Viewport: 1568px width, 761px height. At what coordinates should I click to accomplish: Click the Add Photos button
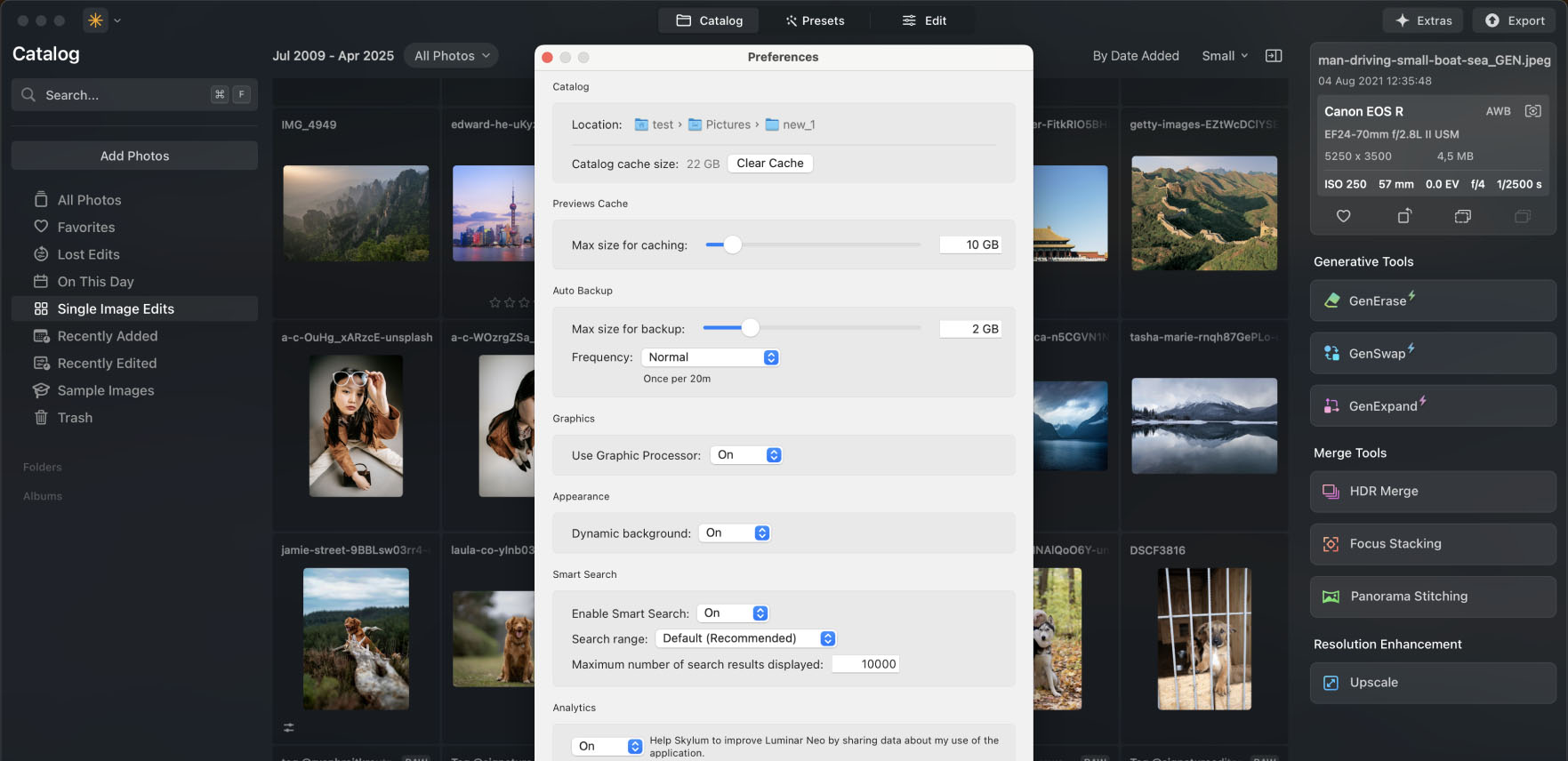pos(134,156)
